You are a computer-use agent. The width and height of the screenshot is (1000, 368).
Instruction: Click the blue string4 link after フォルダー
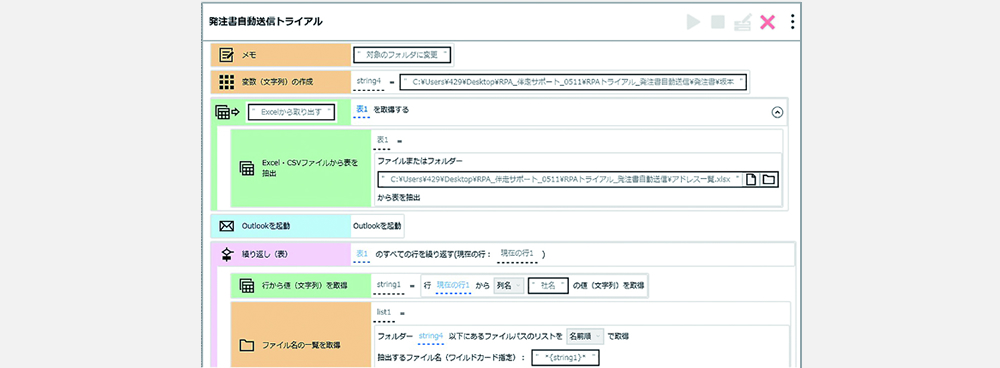[x=431, y=335]
